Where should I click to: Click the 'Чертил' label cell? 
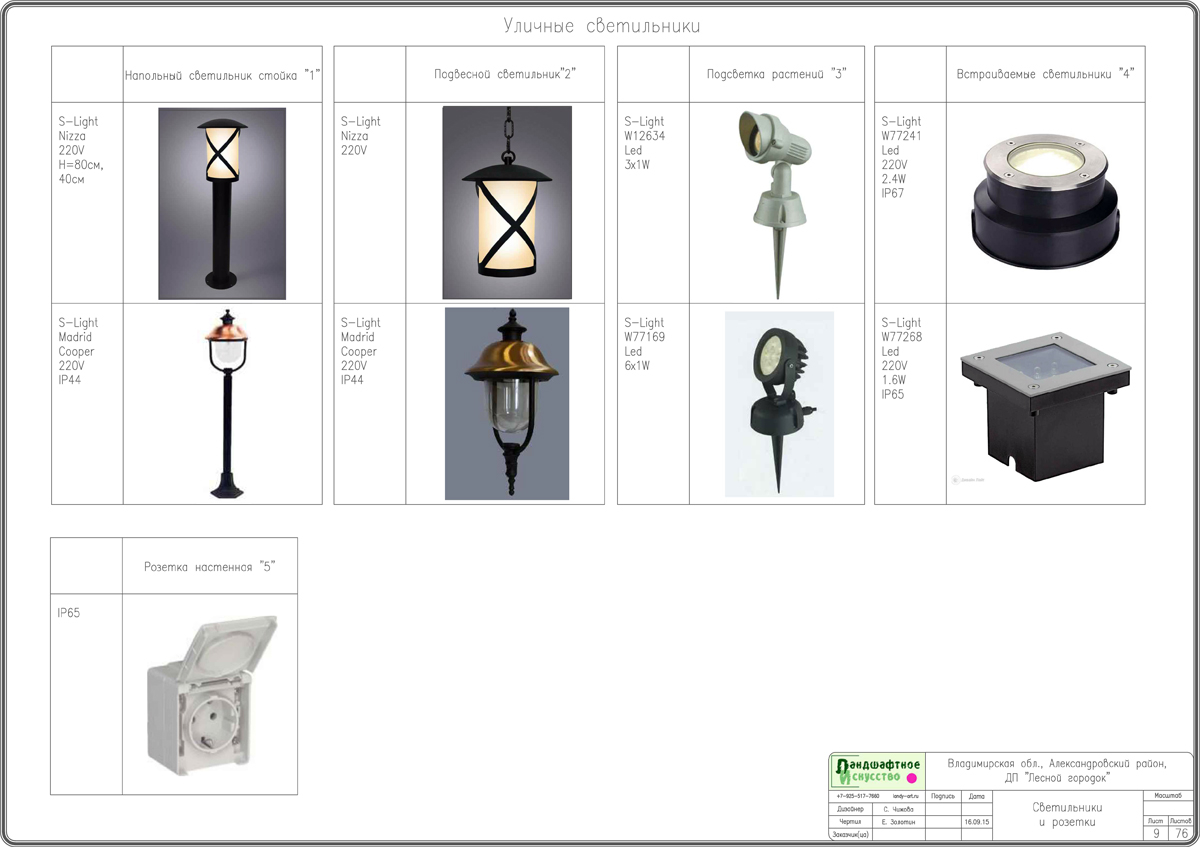tap(850, 822)
